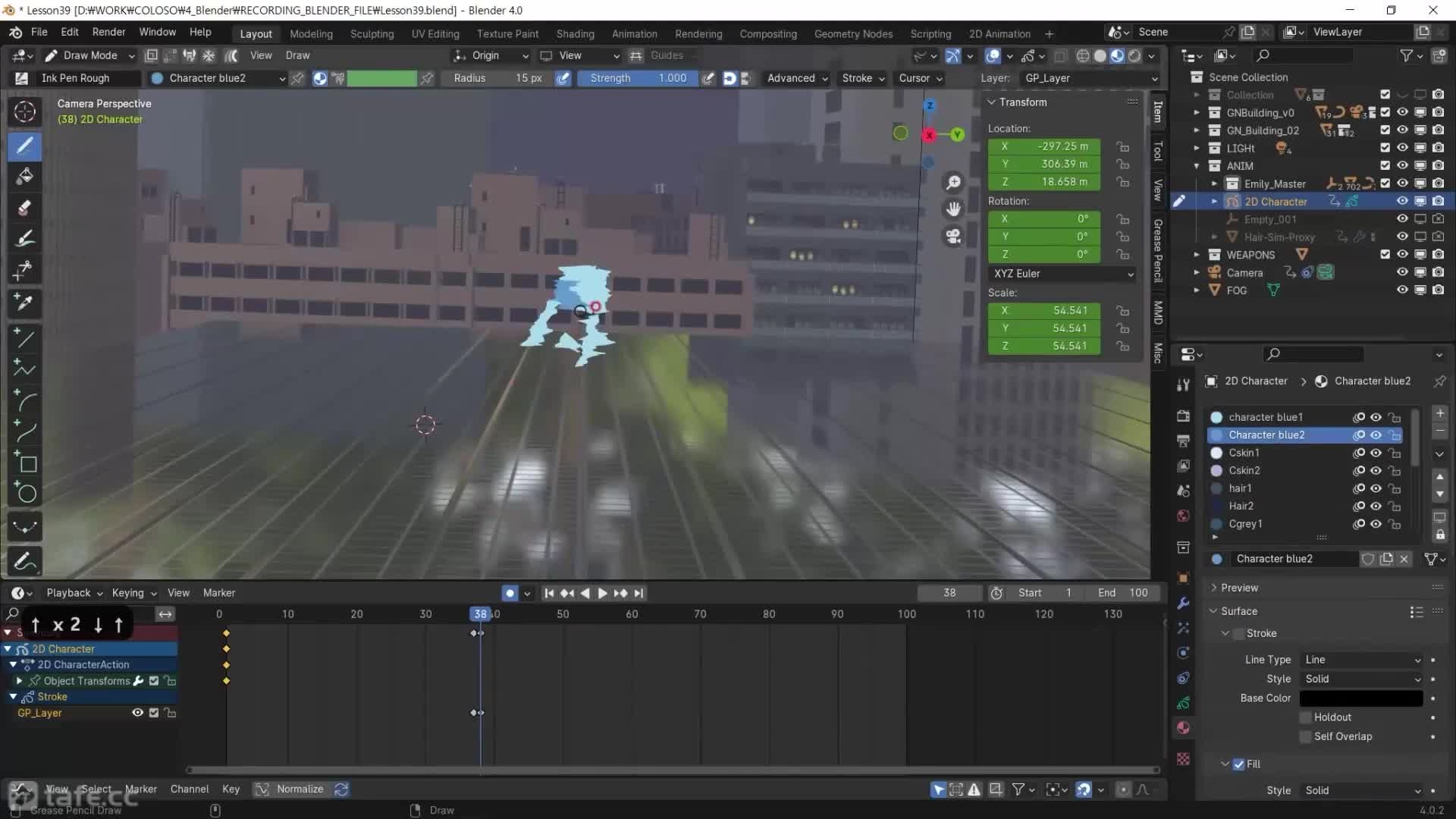
Task: Open the XYZ Euler rotation mode dropdown
Action: (1062, 274)
